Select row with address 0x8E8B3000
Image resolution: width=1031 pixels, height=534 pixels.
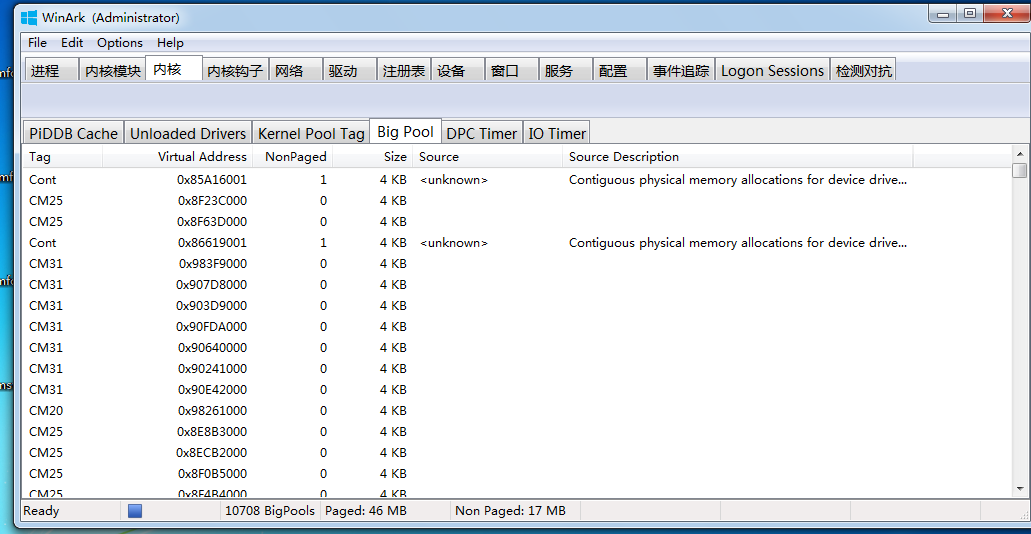517,432
